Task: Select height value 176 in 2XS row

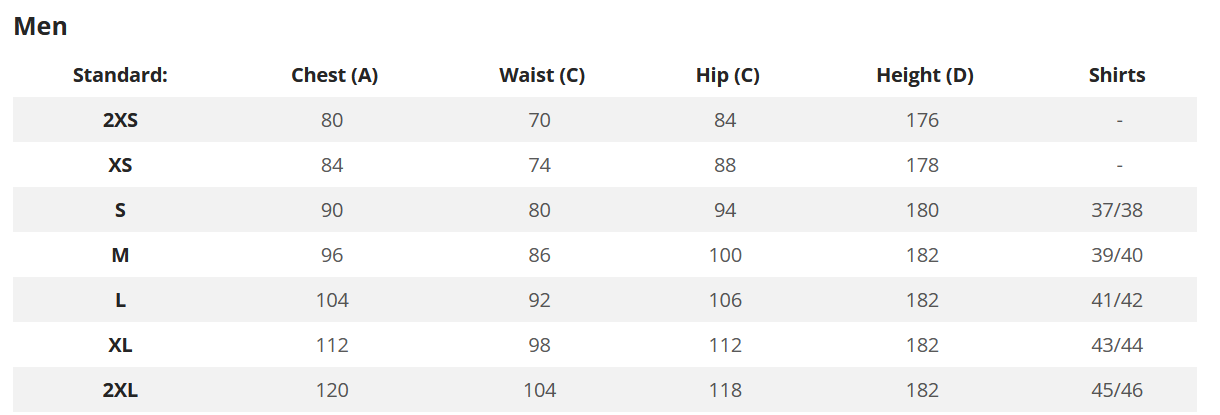Action: pyautogui.click(x=922, y=120)
